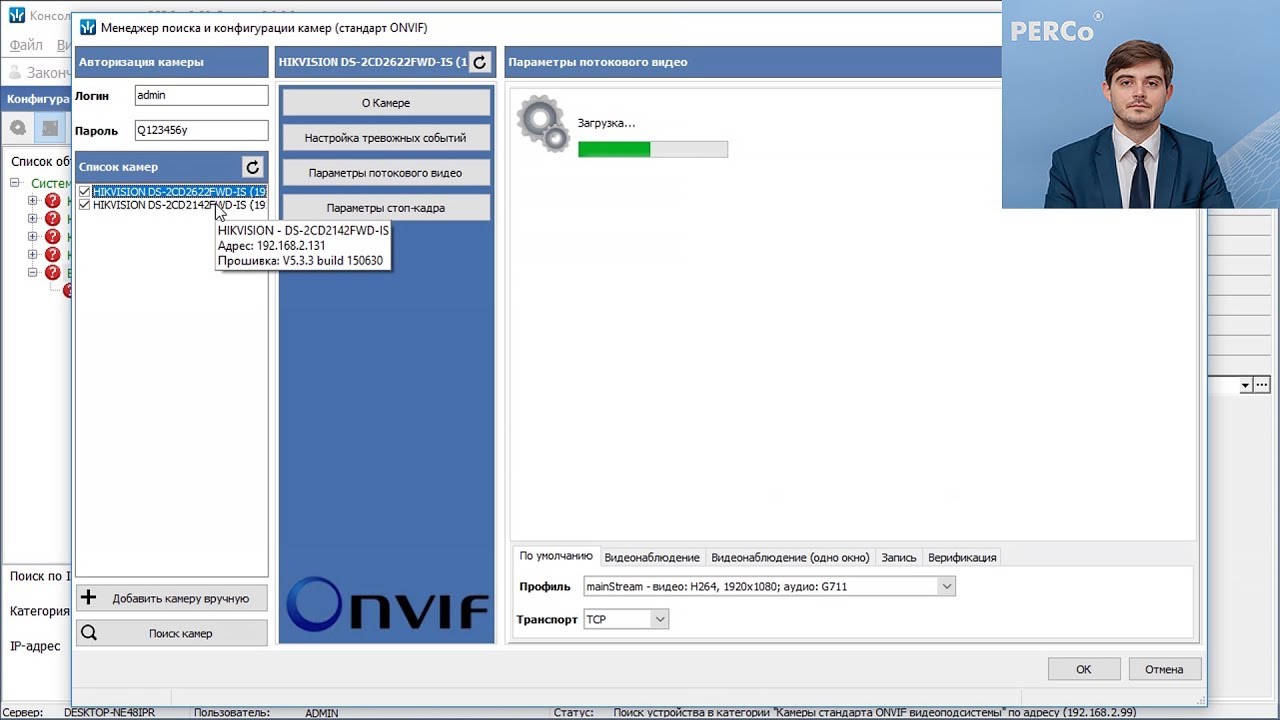This screenshot has width=1280, height=720.
Task: Click the red question icon on the second tree row
Action: point(53,219)
